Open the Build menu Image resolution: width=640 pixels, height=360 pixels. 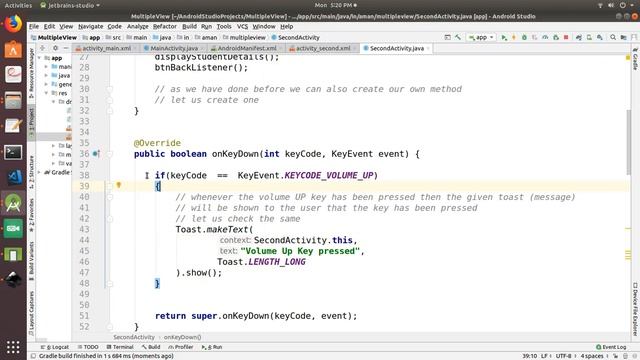click(189, 26)
